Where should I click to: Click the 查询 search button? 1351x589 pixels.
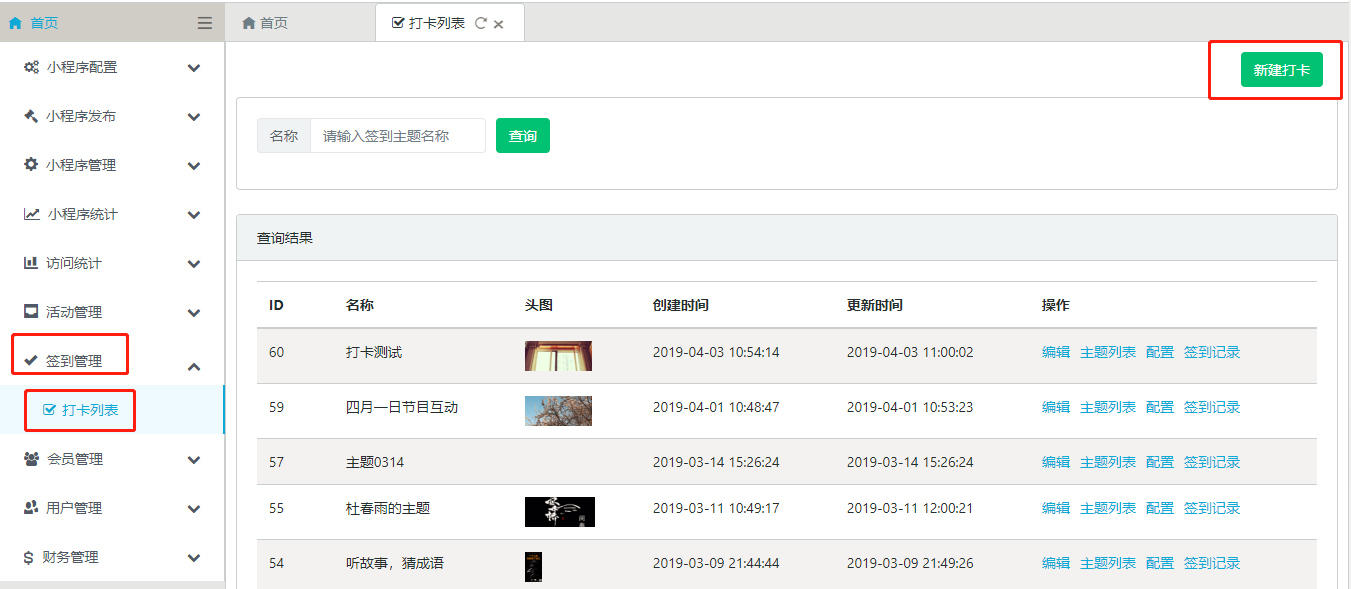point(522,136)
